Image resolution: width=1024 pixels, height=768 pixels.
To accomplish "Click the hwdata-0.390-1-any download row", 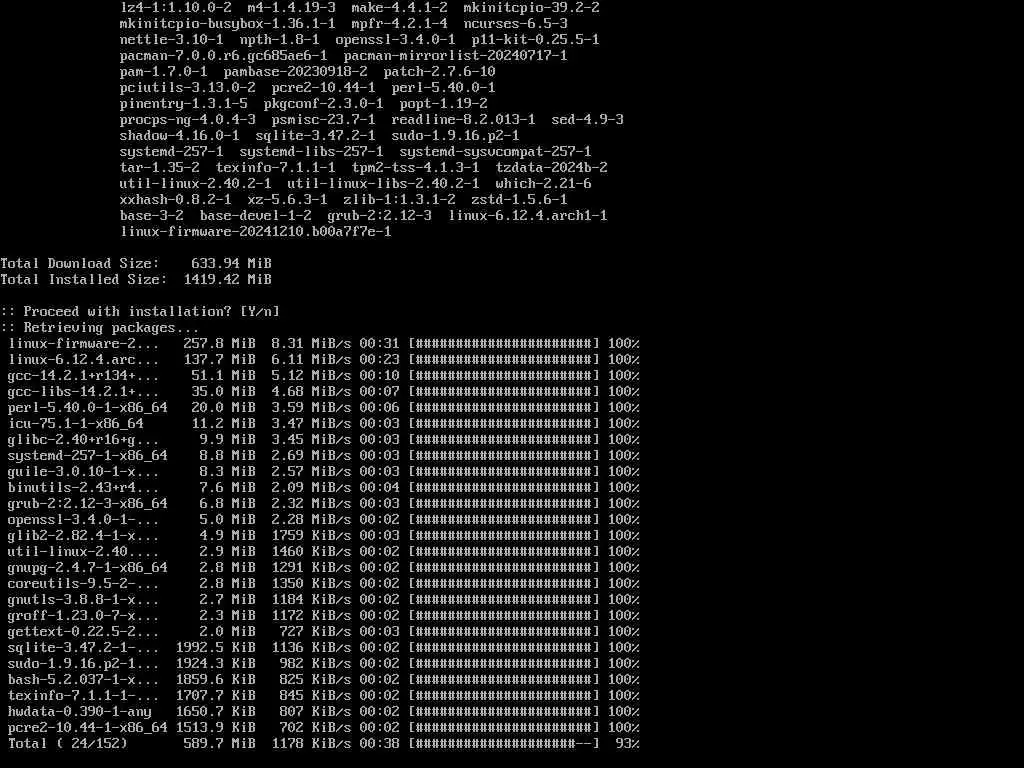I will click(323, 712).
